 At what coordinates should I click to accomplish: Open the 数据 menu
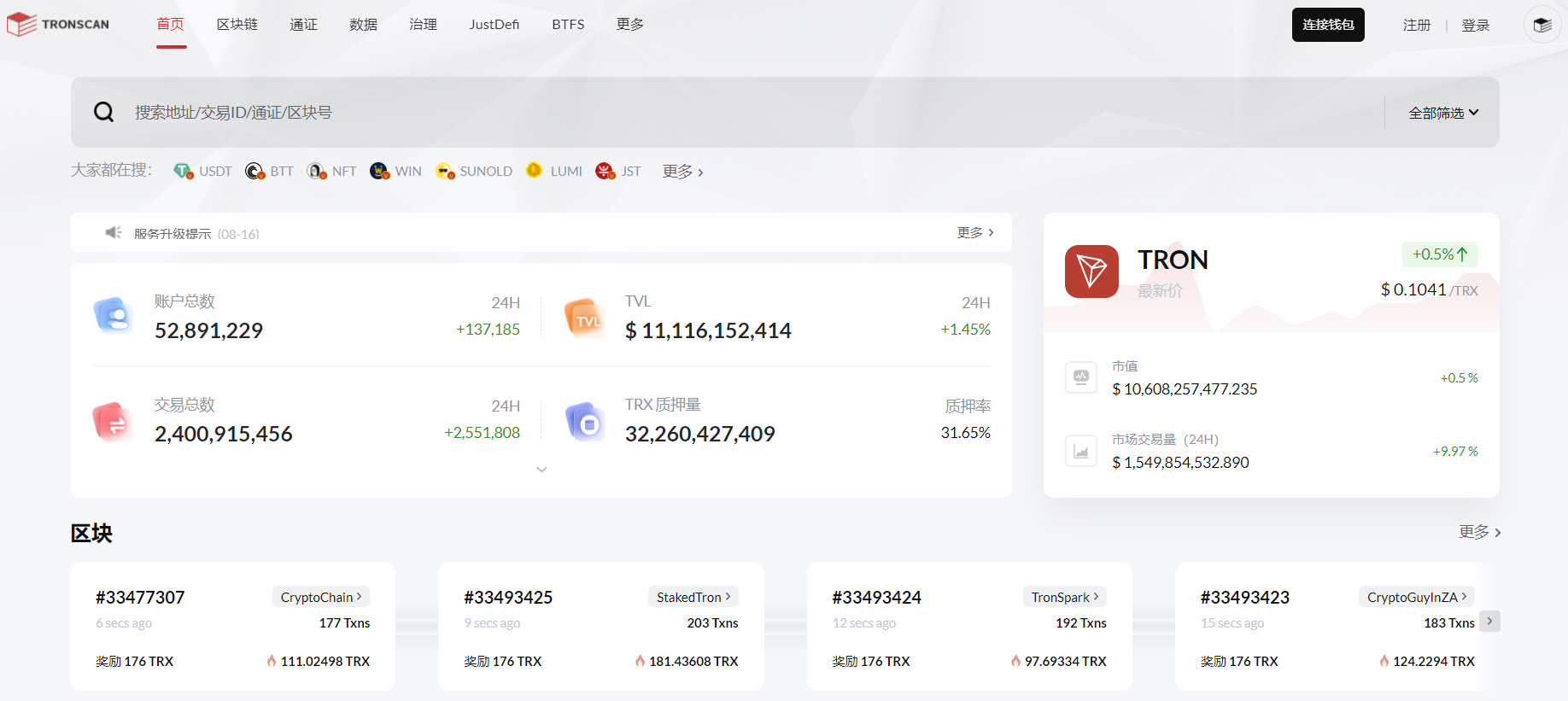364,24
